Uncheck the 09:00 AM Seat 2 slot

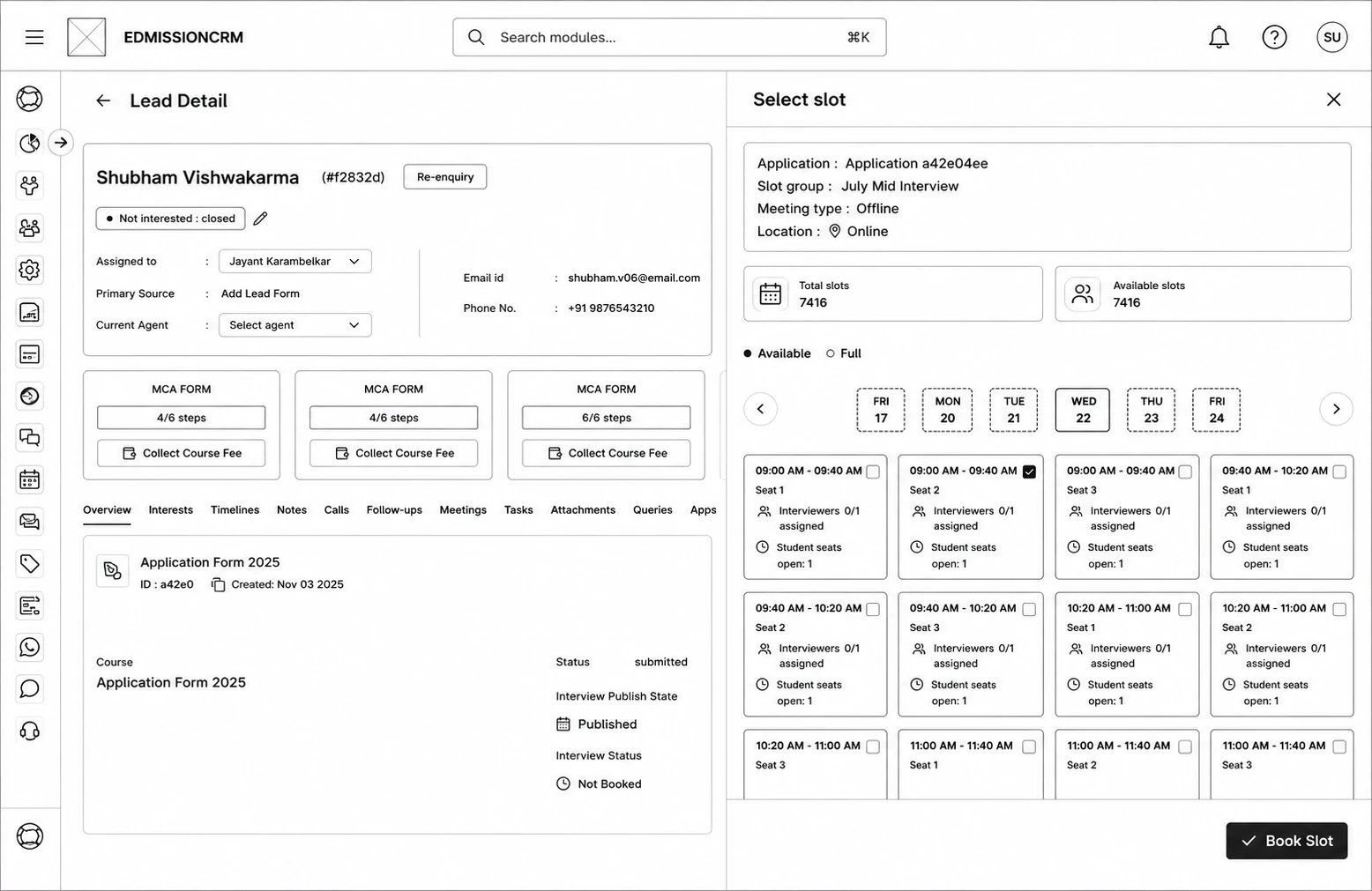tap(1029, 471)
